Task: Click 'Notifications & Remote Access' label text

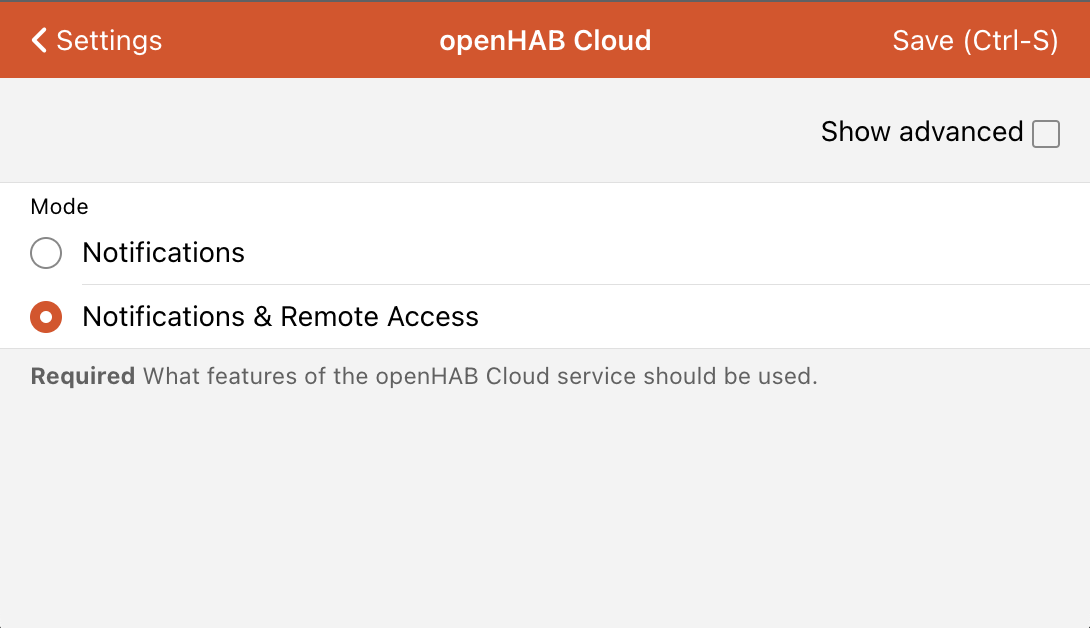Action: 280,317
